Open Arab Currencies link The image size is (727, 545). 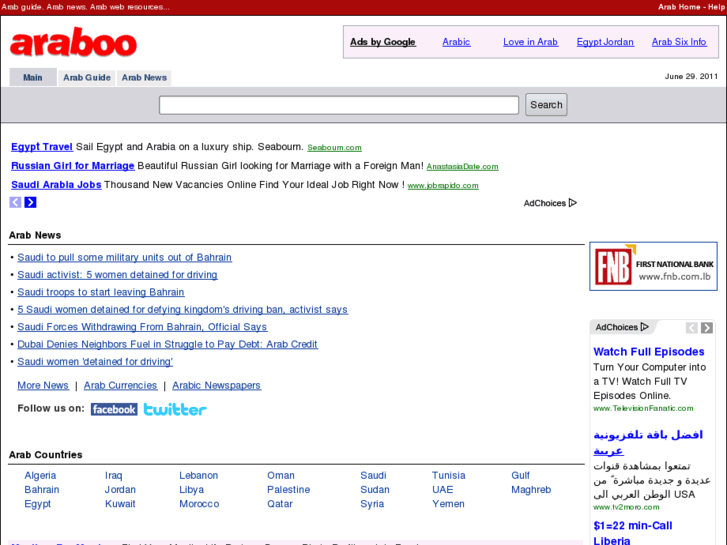click(120, 385)
